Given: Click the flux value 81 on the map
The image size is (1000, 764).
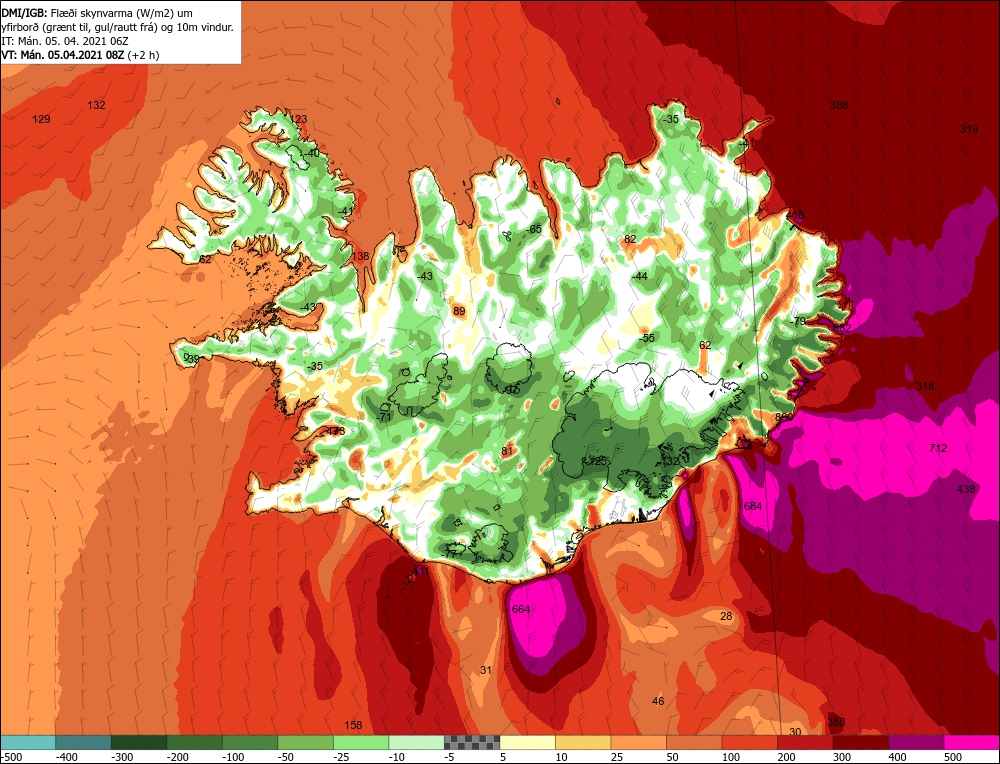Looking at the screenshot, I should (x=507, y=452).
